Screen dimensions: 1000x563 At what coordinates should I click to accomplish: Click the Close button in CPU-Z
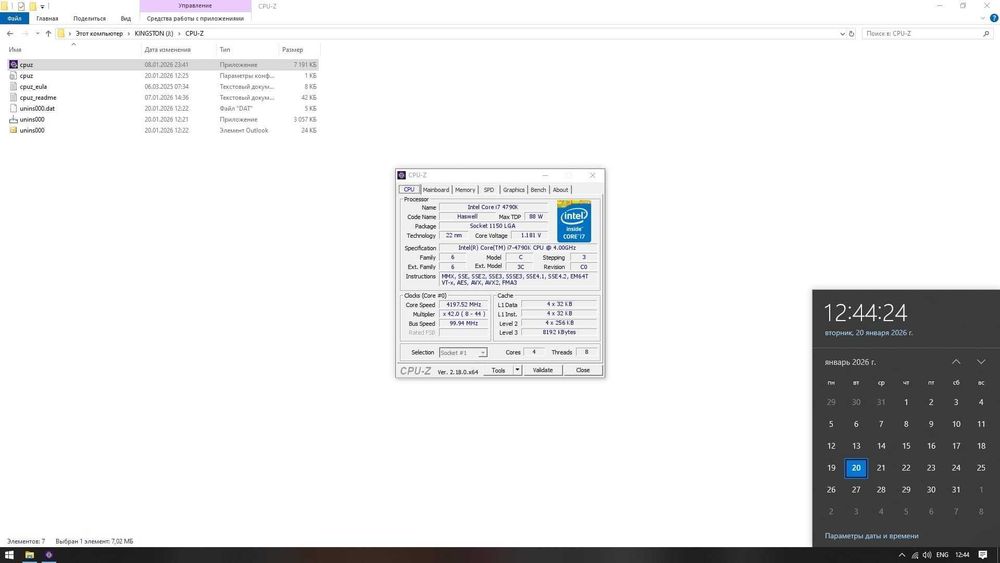[x=583, y=370]
